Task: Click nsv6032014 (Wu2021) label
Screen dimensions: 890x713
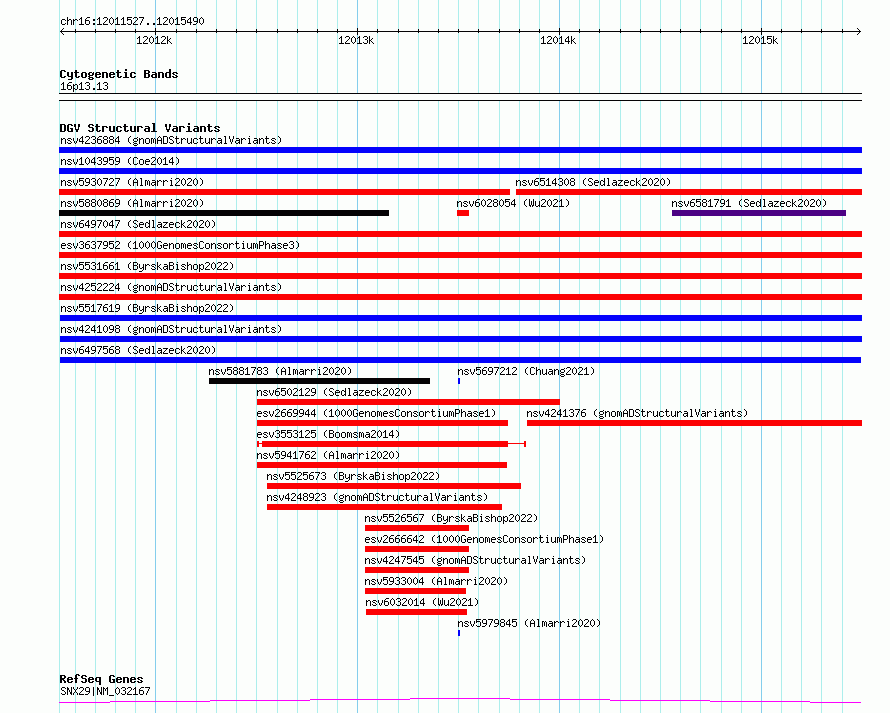Action: coord(422,602)
